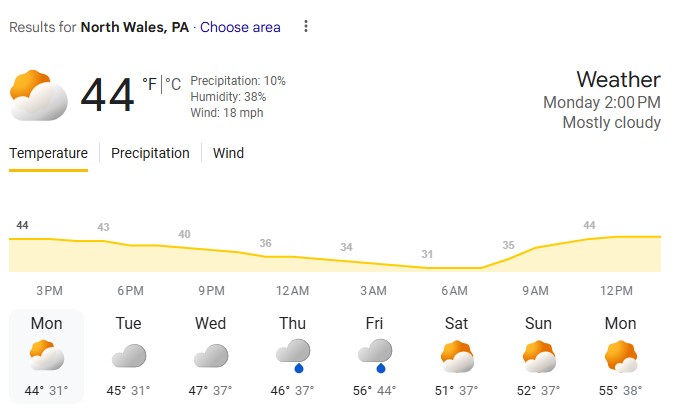Screen dimensions: 686x413
Task: Click the 44 value on graph at 3 PM
Action: click(23, 226)
